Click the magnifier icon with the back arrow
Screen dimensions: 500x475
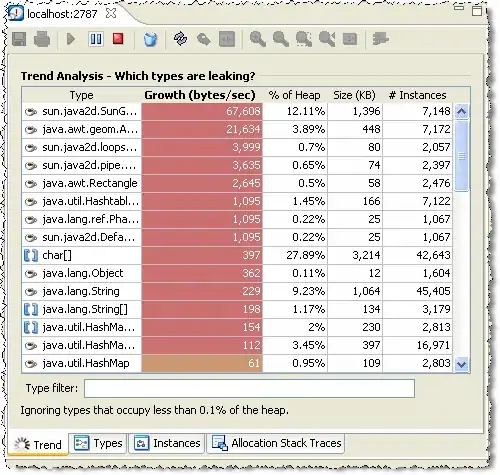click(327, 39)
